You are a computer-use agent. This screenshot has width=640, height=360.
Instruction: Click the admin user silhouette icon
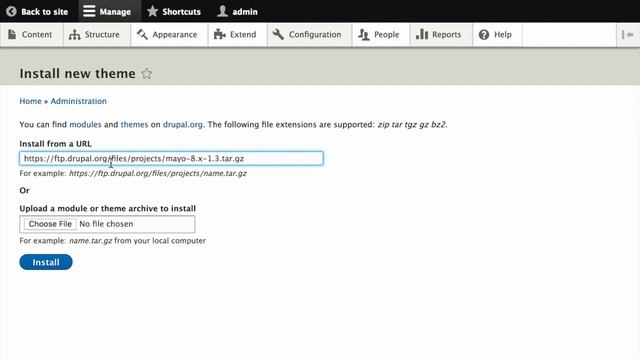222,11
